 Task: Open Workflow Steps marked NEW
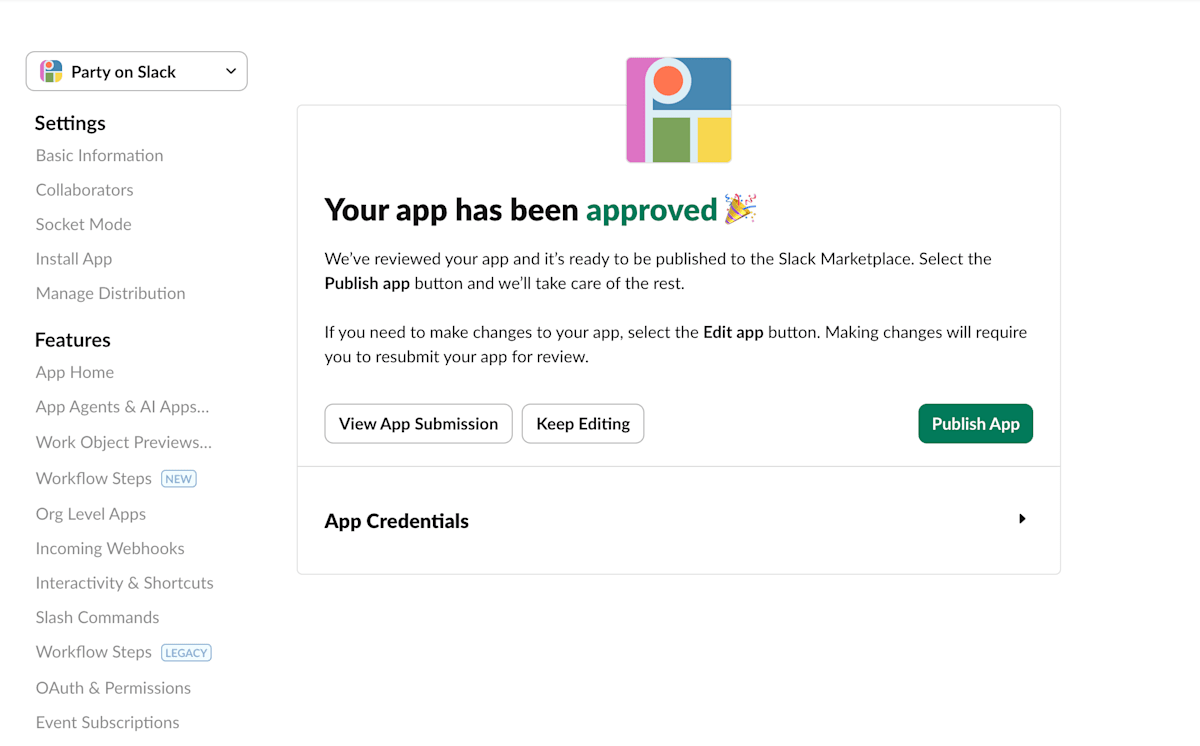[93, 478]
